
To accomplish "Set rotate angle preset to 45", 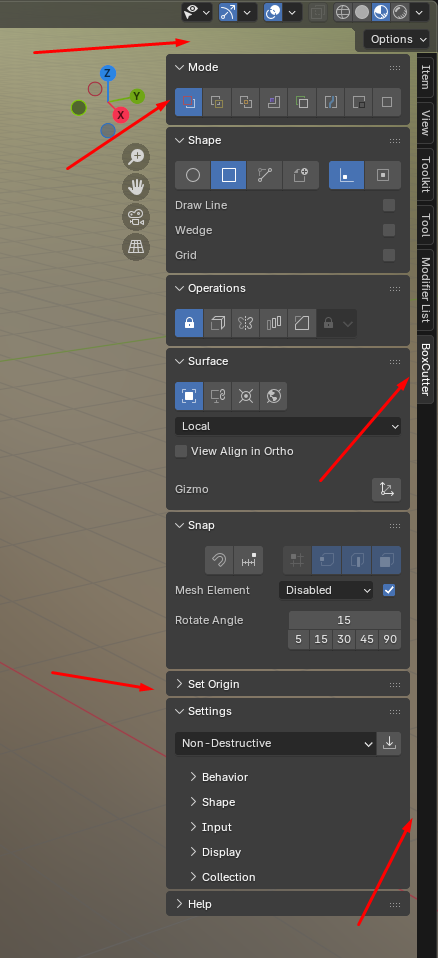I will (367, 640).
